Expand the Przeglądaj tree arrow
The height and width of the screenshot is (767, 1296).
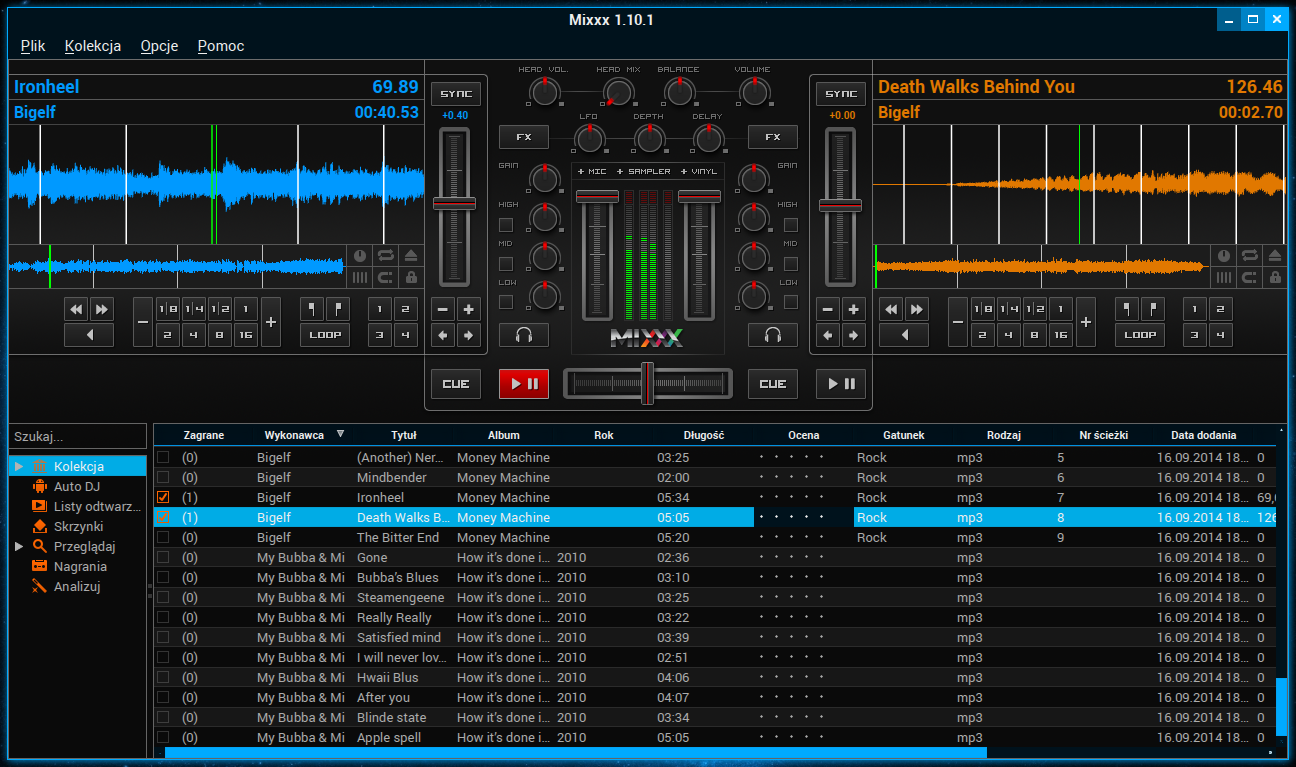pos(18,546)
